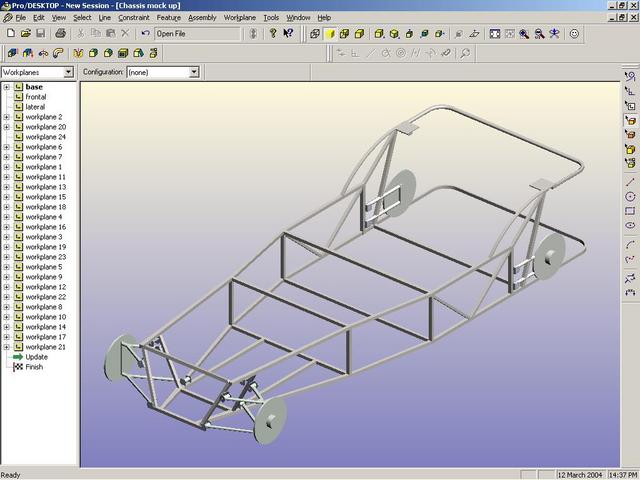Select workplane 18 in the tree
The height and width of the screenshot is (480, 640).
[45, 207]
